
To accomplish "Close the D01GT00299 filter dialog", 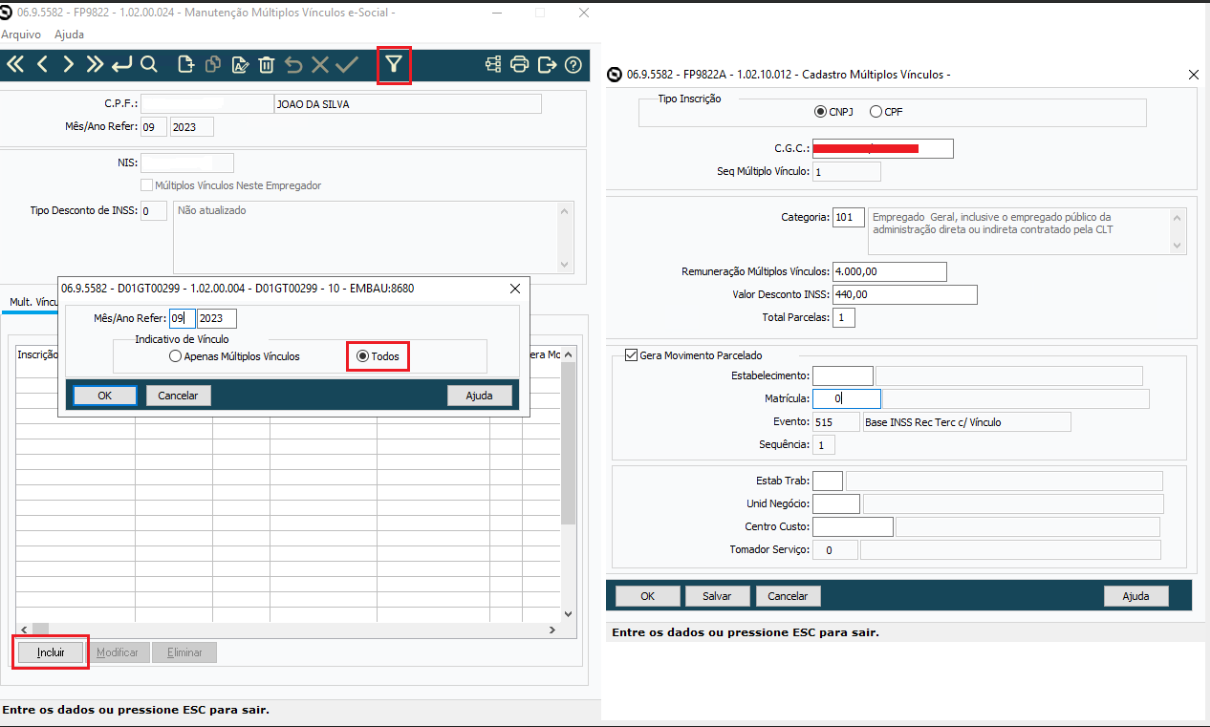I will click(x=515, y=288).
